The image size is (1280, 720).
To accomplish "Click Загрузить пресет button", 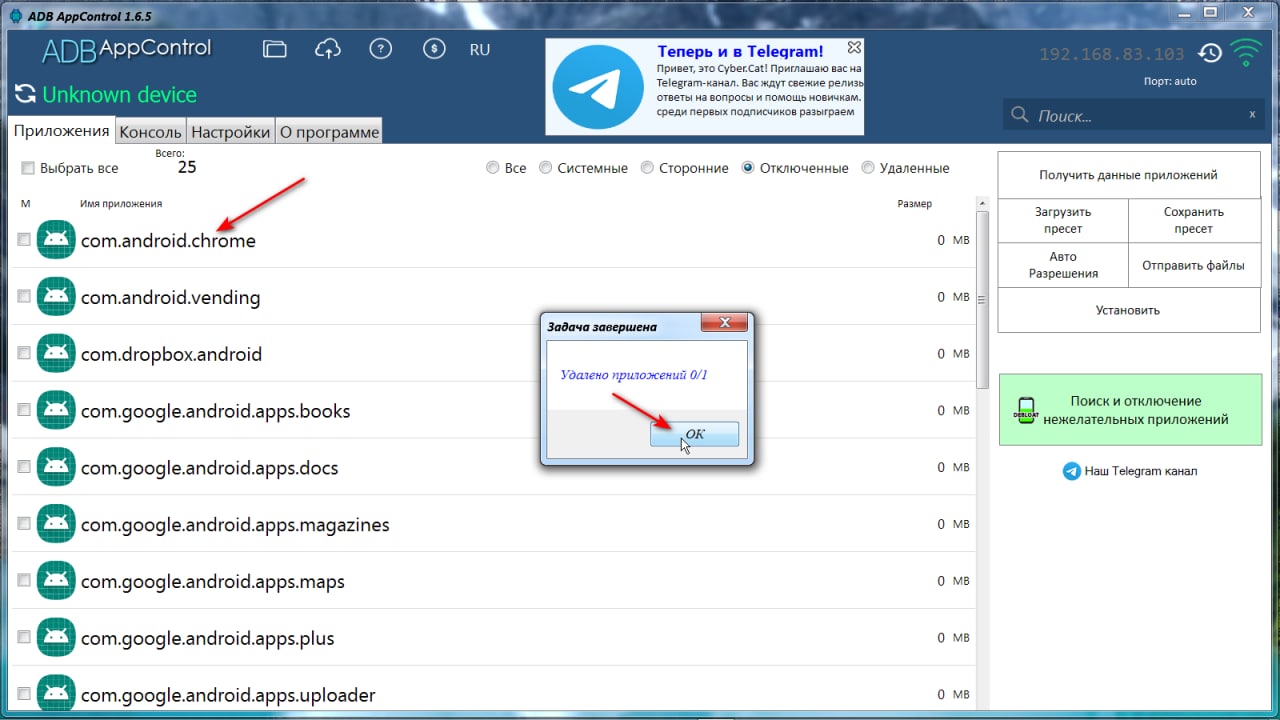I will [1063, 220].
